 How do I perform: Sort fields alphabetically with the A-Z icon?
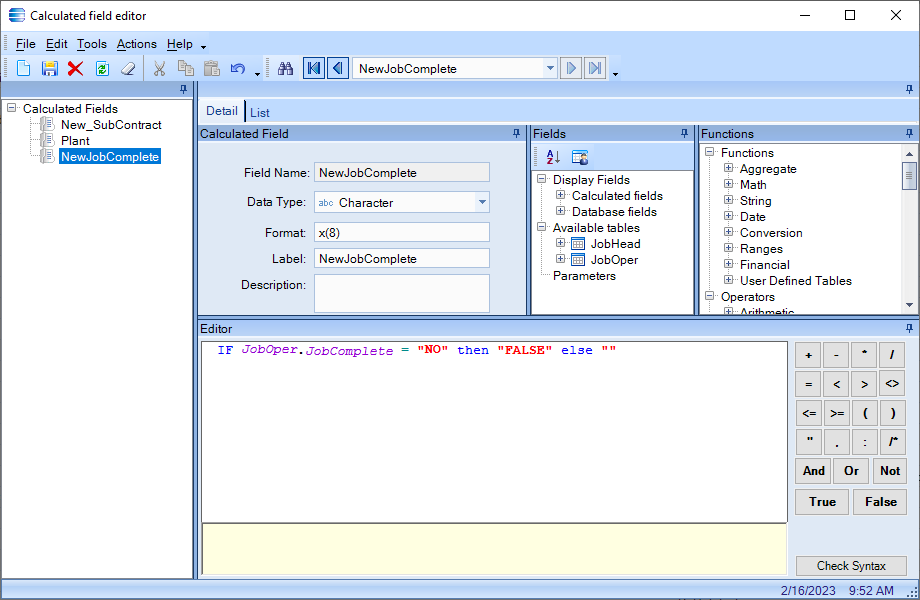(x=553, y=157)
